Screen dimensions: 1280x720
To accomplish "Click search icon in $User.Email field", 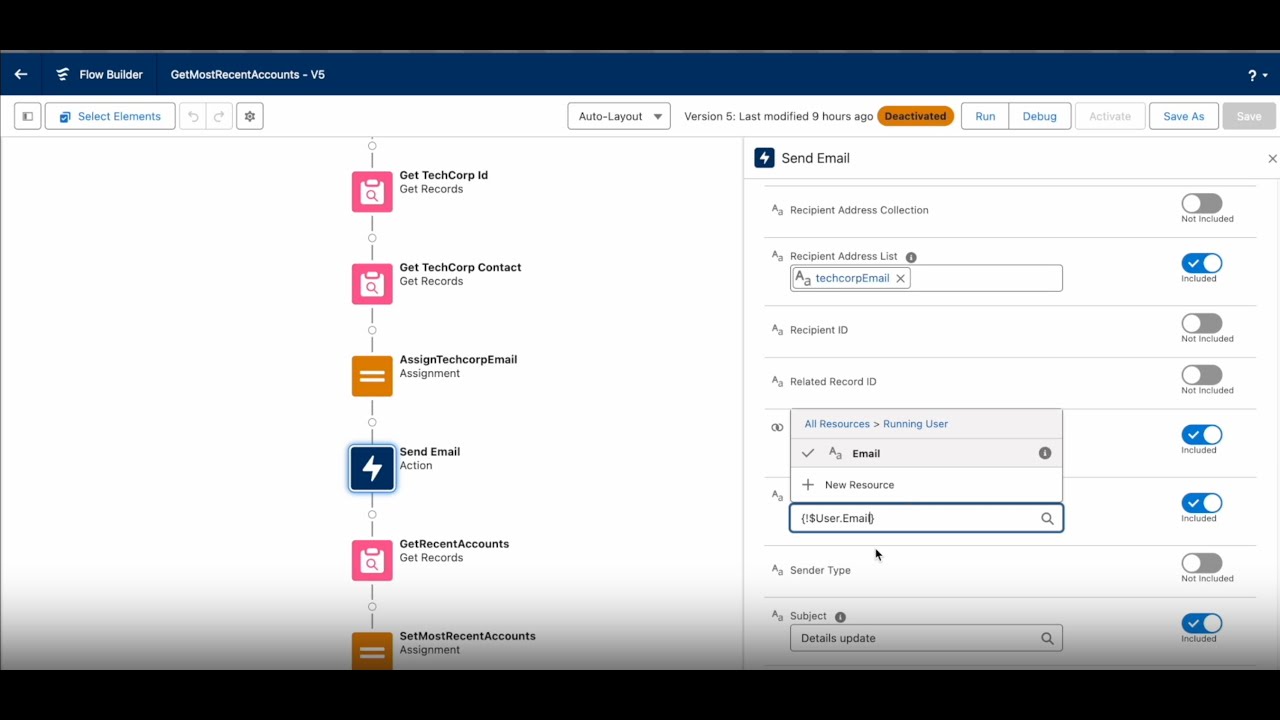I will pyautogui.click(x=1047, y=518).
